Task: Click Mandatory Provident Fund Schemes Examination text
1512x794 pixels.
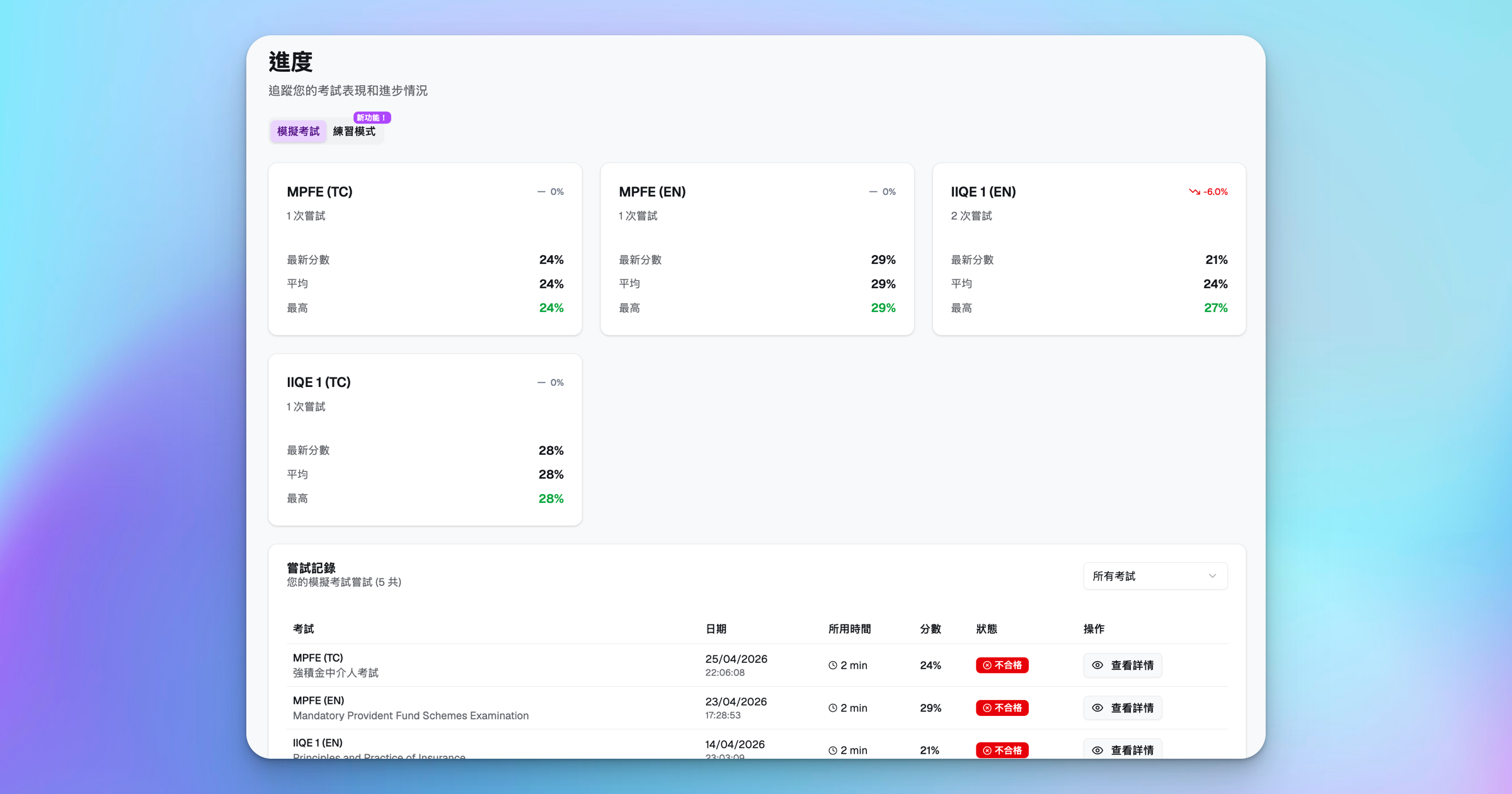Action: [411, 716]
